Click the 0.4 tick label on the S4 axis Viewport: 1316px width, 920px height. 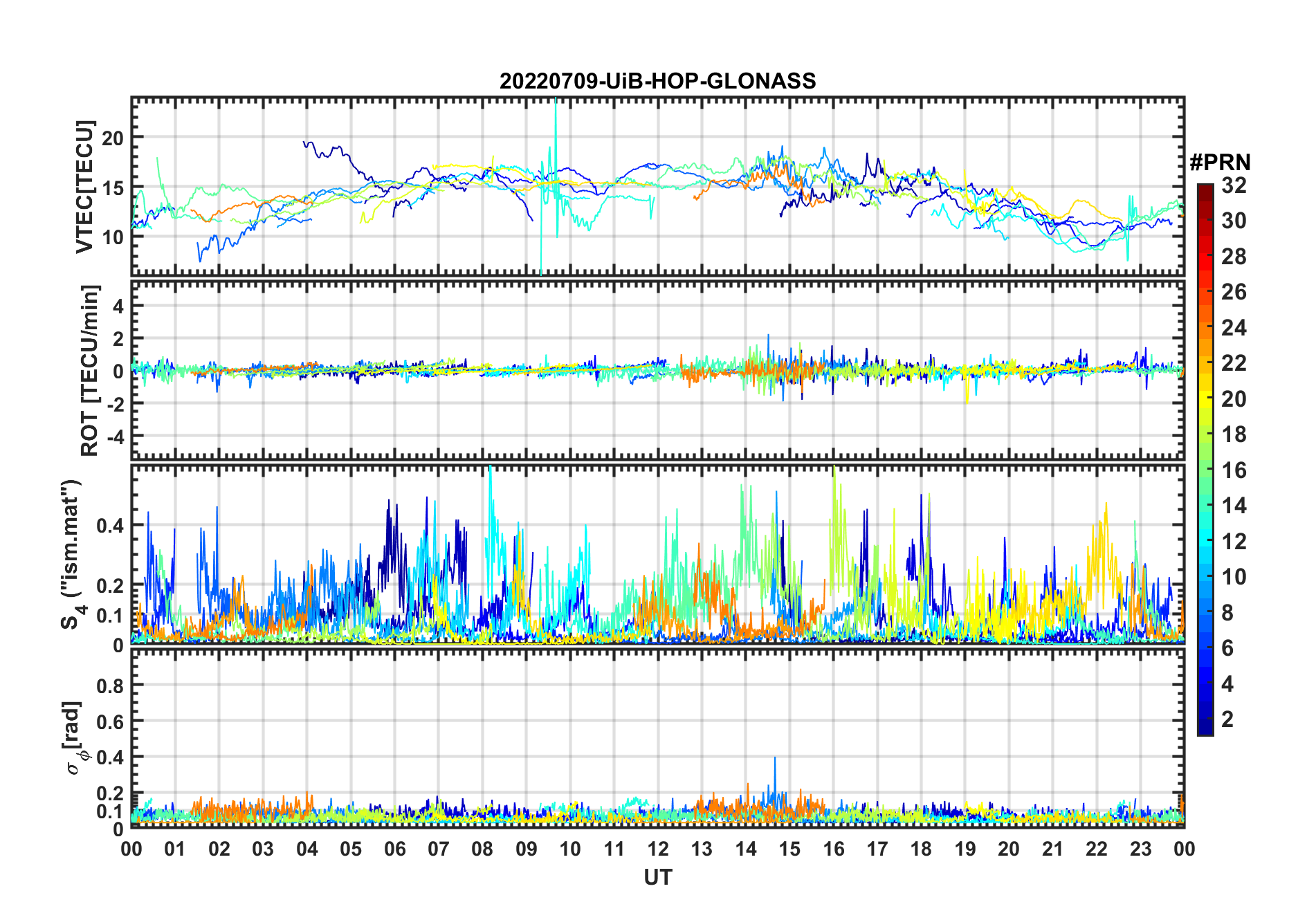111,525
